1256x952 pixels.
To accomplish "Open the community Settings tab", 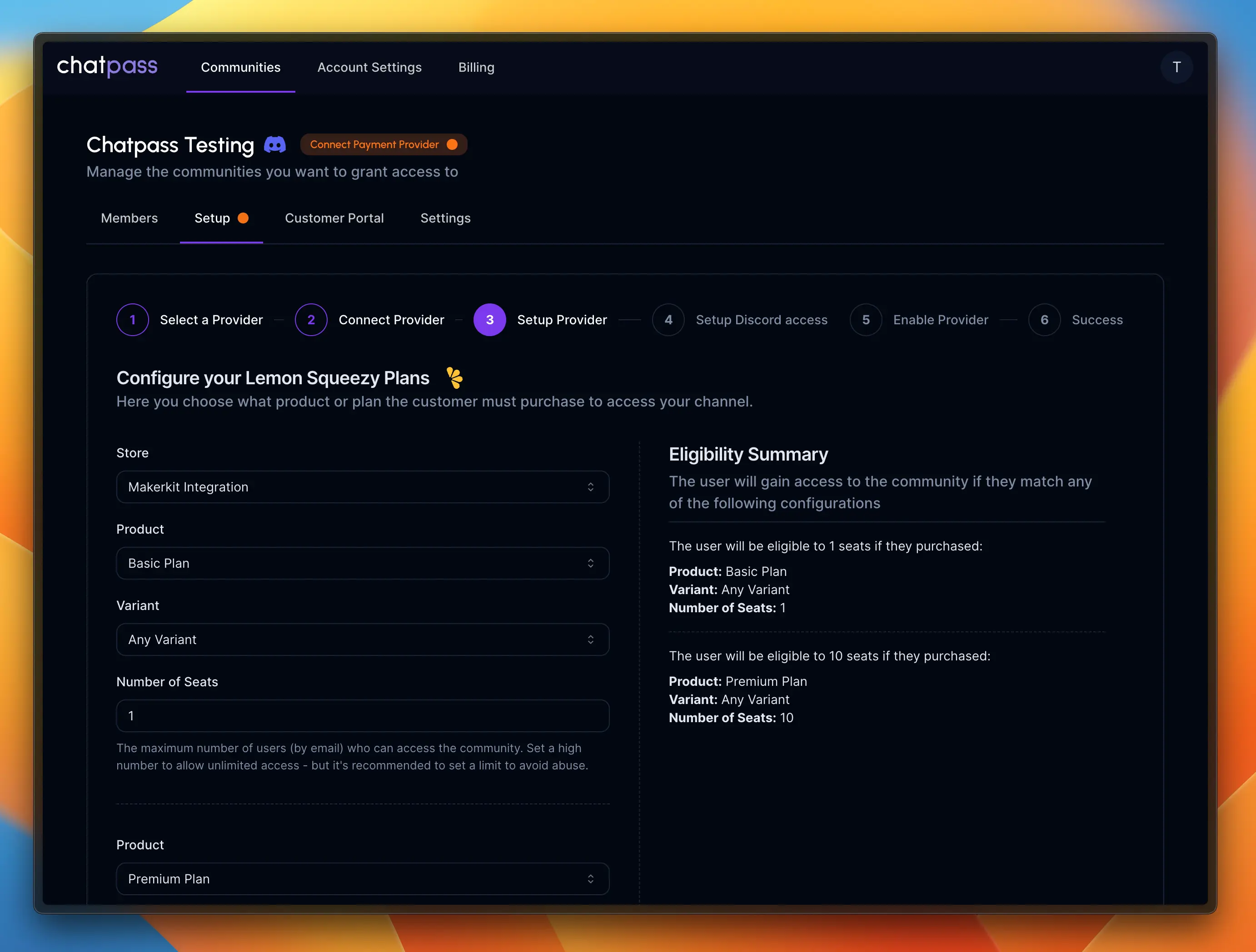I will click(x=445, y=218).
